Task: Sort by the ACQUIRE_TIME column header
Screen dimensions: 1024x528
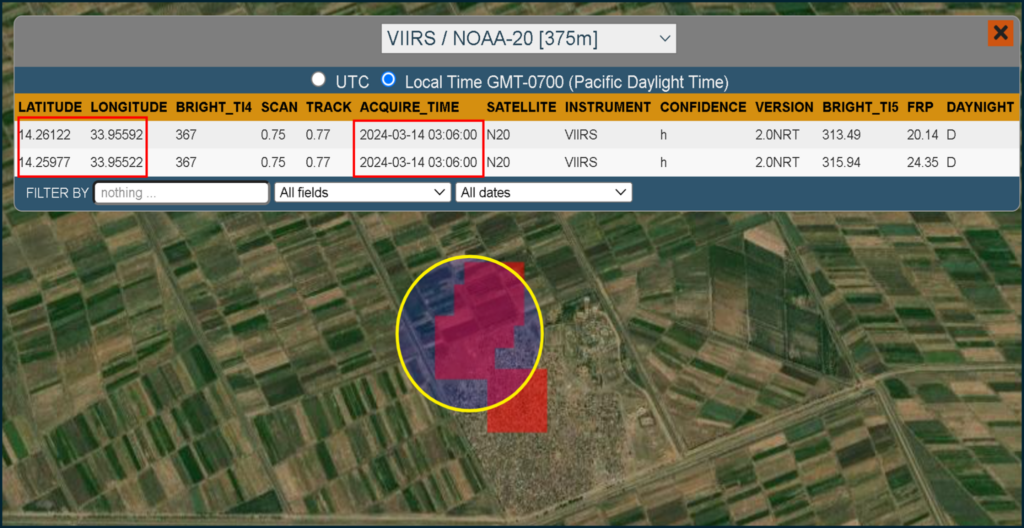Action: tap(409, 107)
